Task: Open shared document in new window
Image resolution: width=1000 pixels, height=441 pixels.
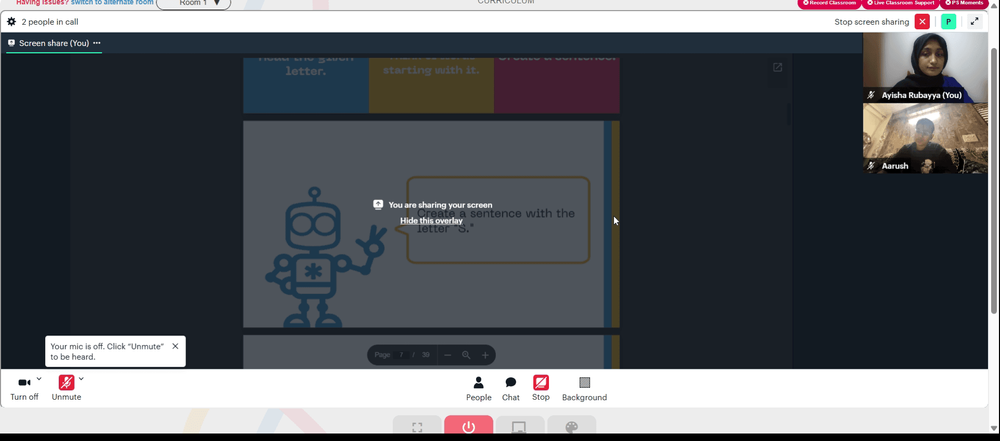Action: pos(777,67)
